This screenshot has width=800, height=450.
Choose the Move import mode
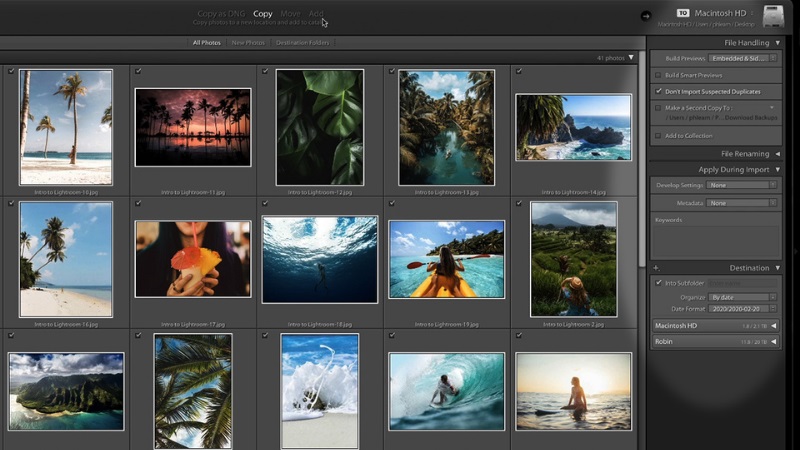pyautogui.click(x=290, y=14)
